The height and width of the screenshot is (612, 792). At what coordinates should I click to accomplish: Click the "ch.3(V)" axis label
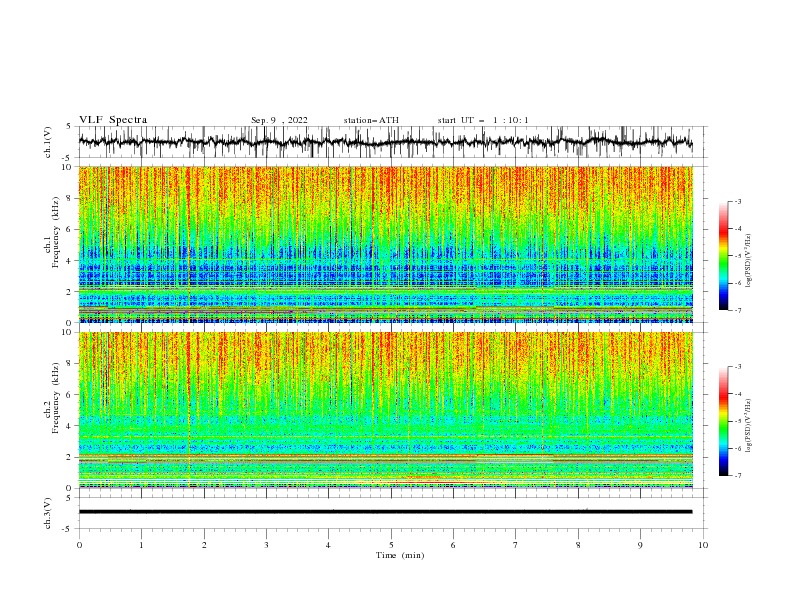click(48, 513)
